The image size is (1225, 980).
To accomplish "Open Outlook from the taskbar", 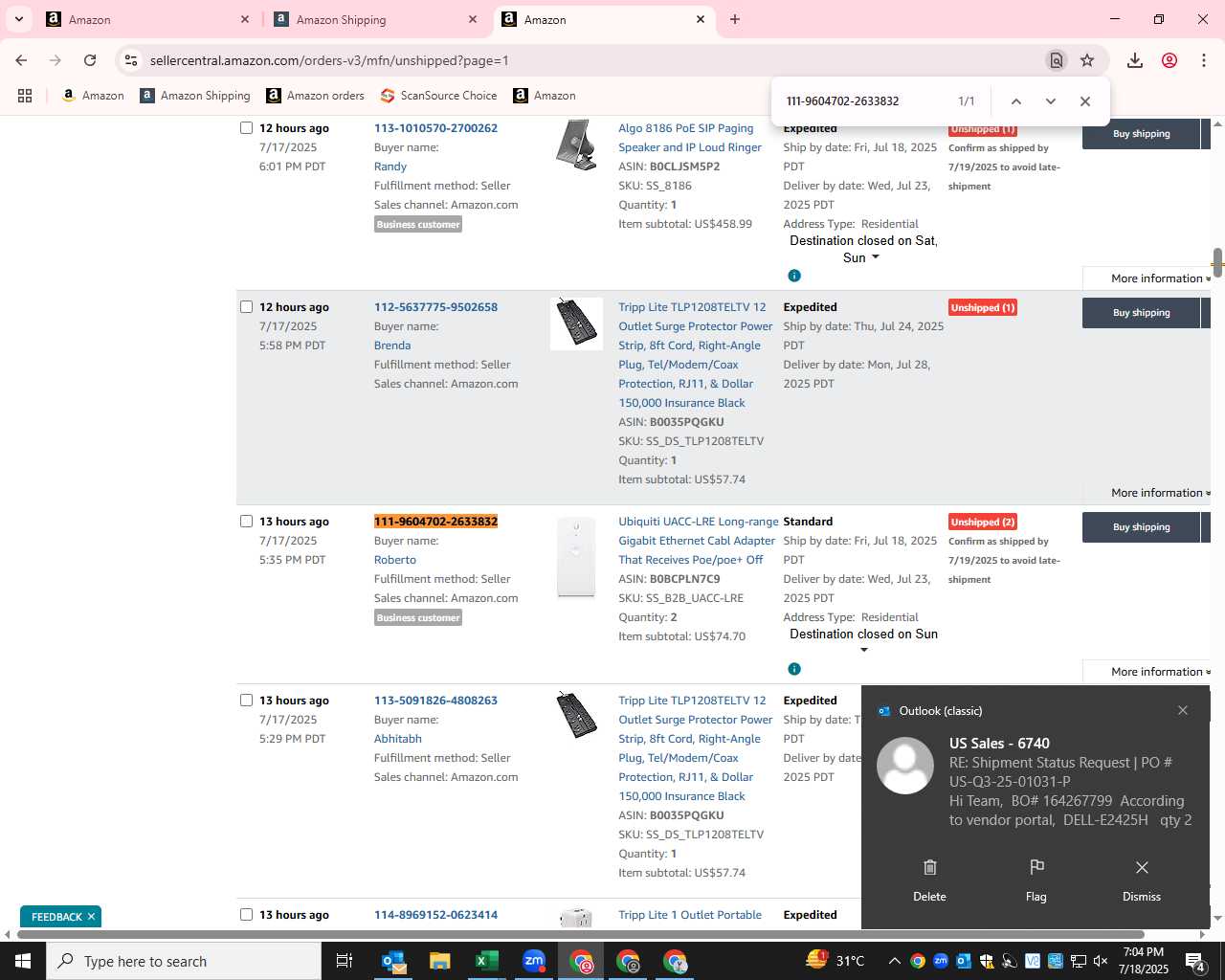I will (x=393, y=961).
